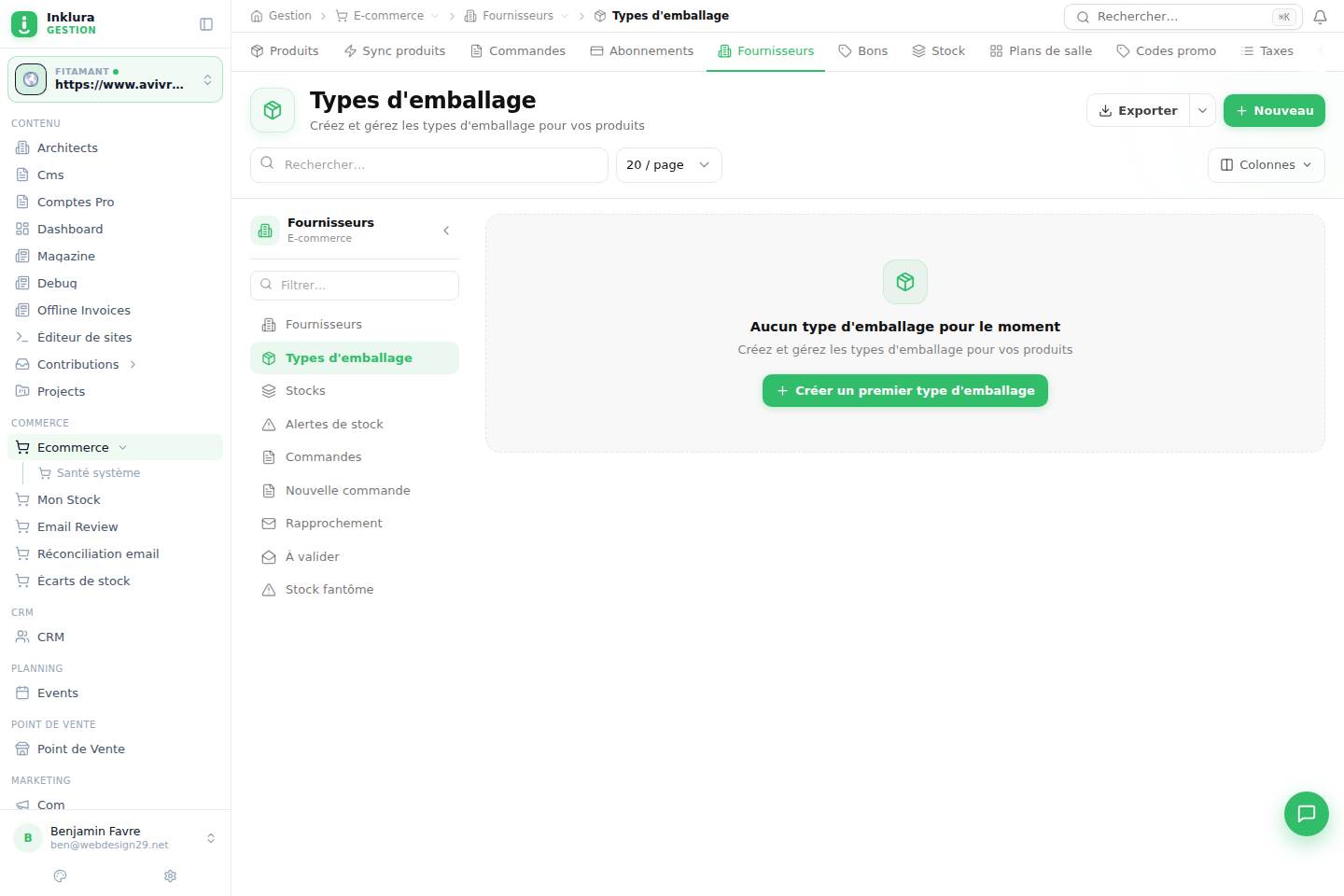
Task: Open Dashboard in the sidebar
Action: [x=115, y=229]
